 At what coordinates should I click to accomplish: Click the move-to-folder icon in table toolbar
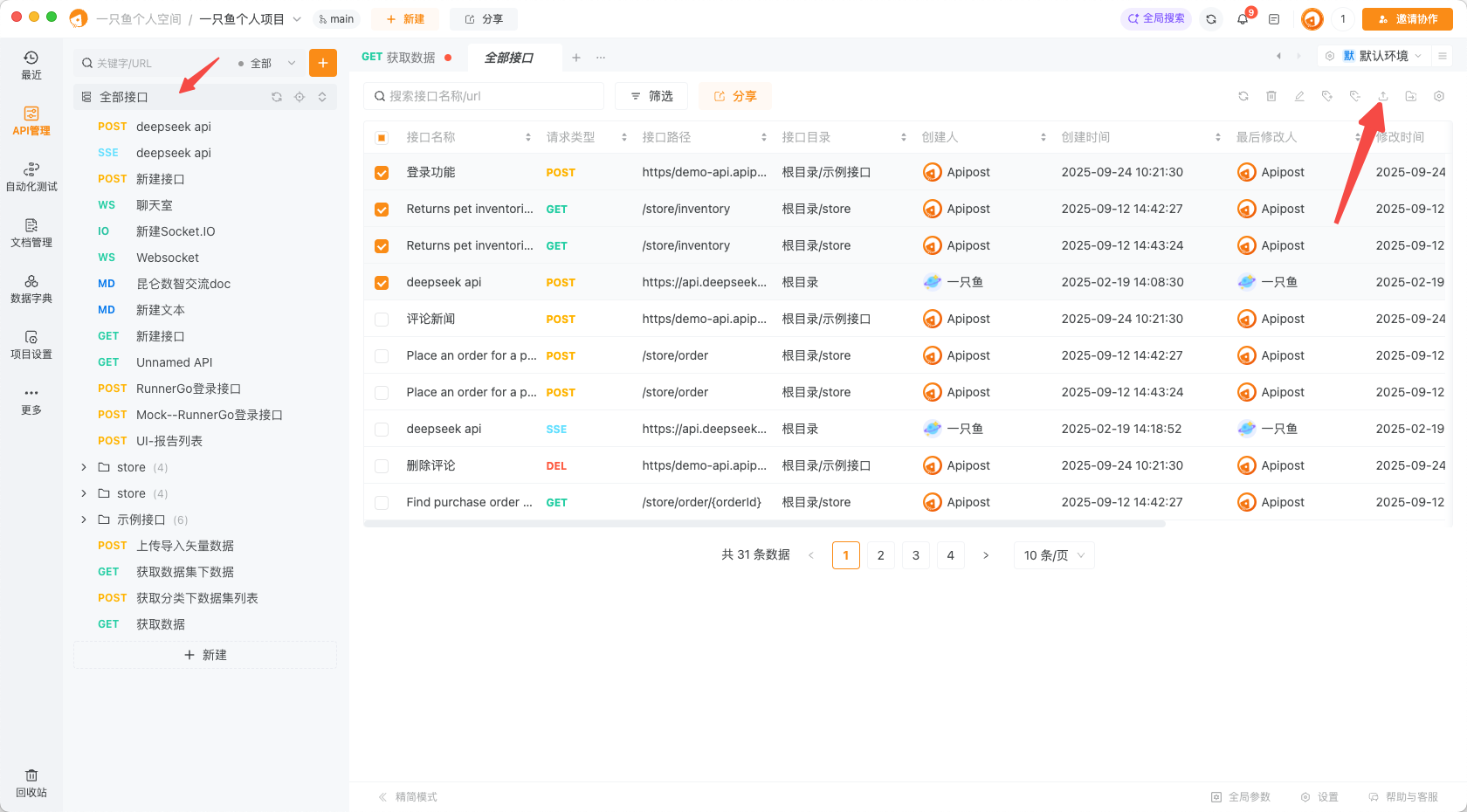point(1411,96)
